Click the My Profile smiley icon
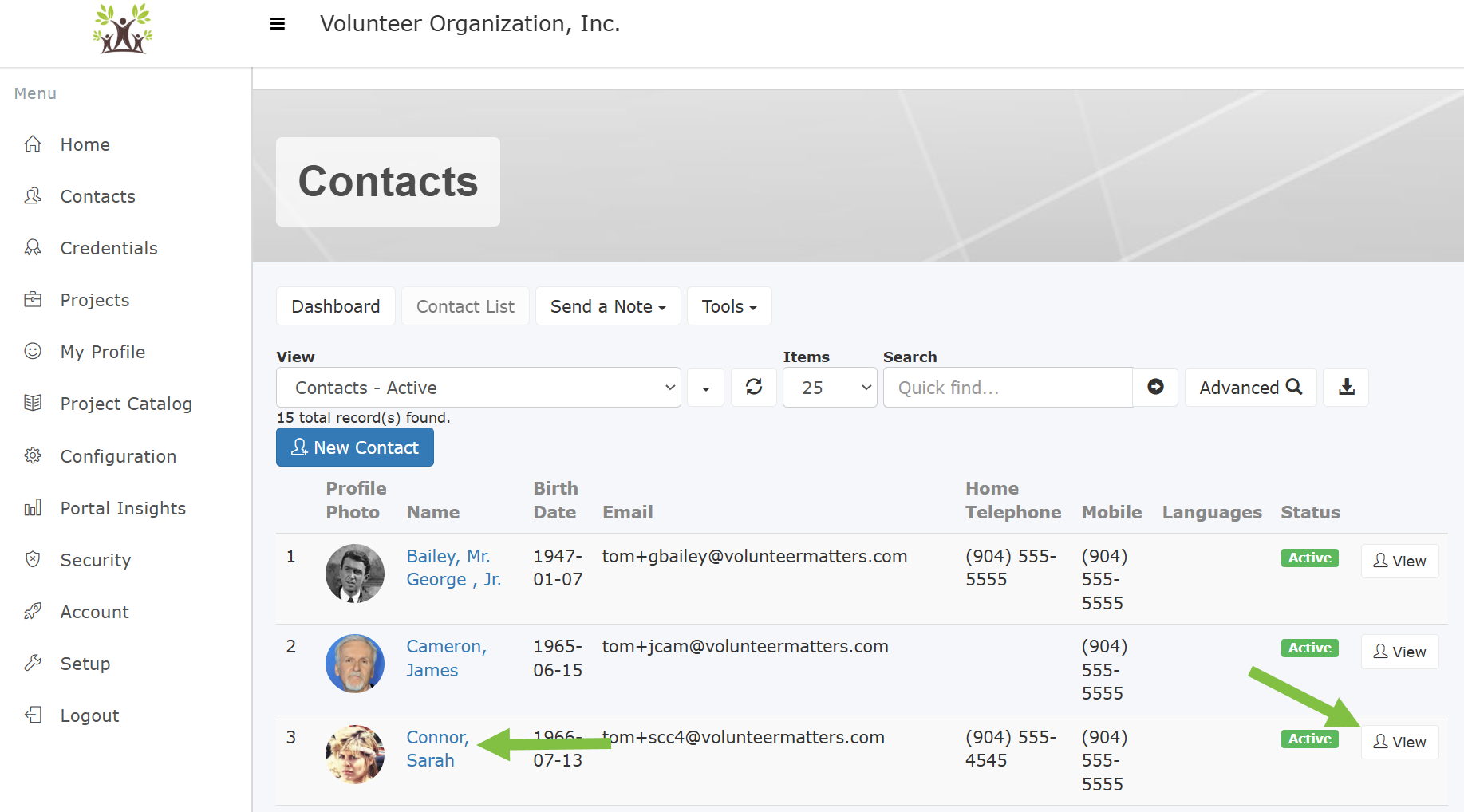 pos(33,351)
